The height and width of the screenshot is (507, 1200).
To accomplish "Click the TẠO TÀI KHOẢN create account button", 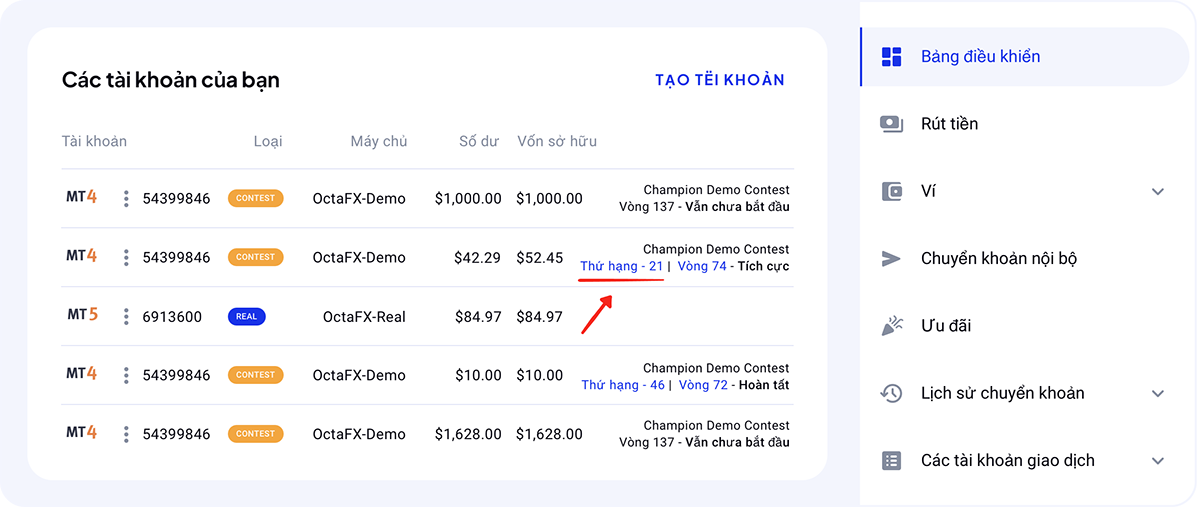I will coord(720,80).
